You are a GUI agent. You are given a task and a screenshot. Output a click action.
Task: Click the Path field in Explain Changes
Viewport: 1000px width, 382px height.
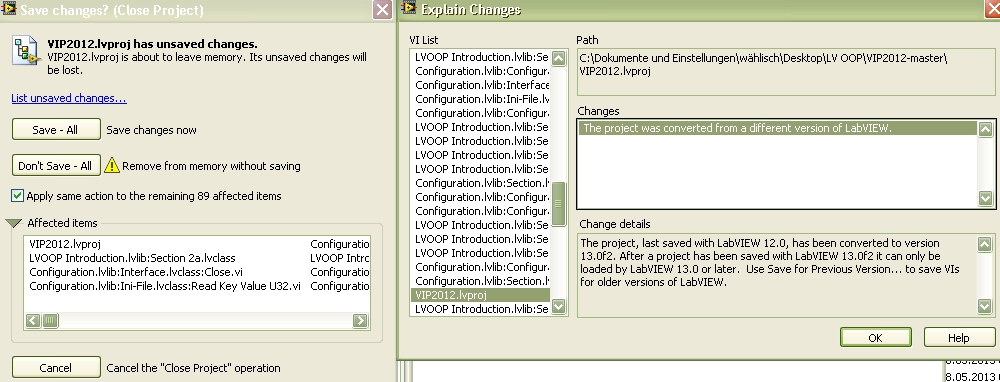786,71
